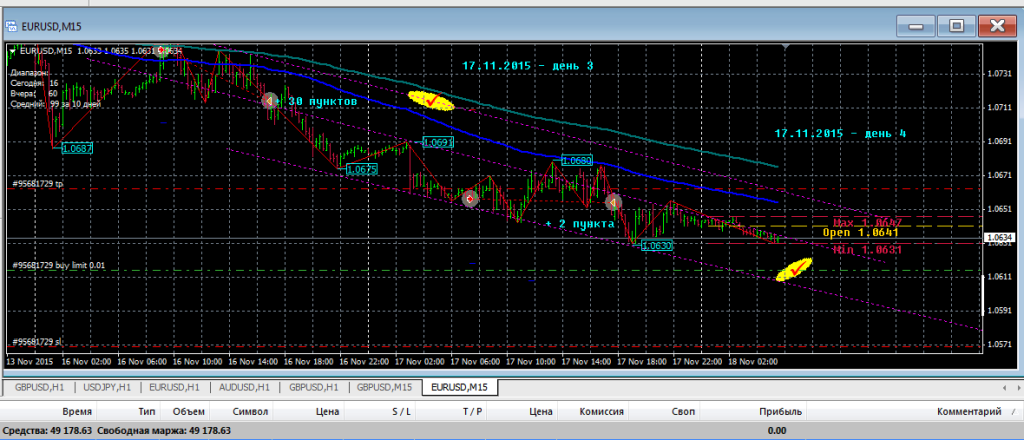The width and height of the screenshot is (1024, 440).
Task: Select the + 30 пунктов text label
Action: [317, 102]
